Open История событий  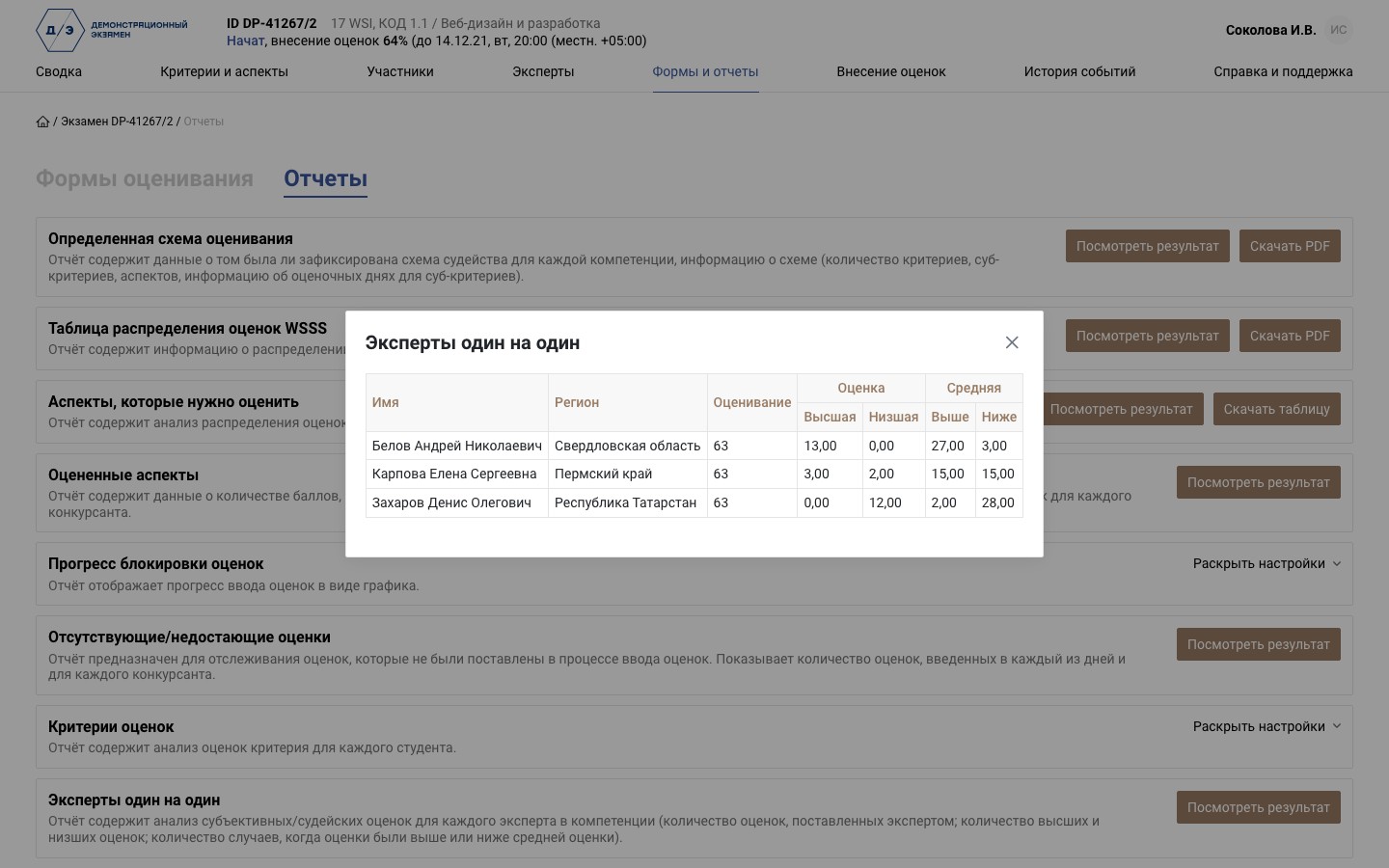click(1079, 71)
